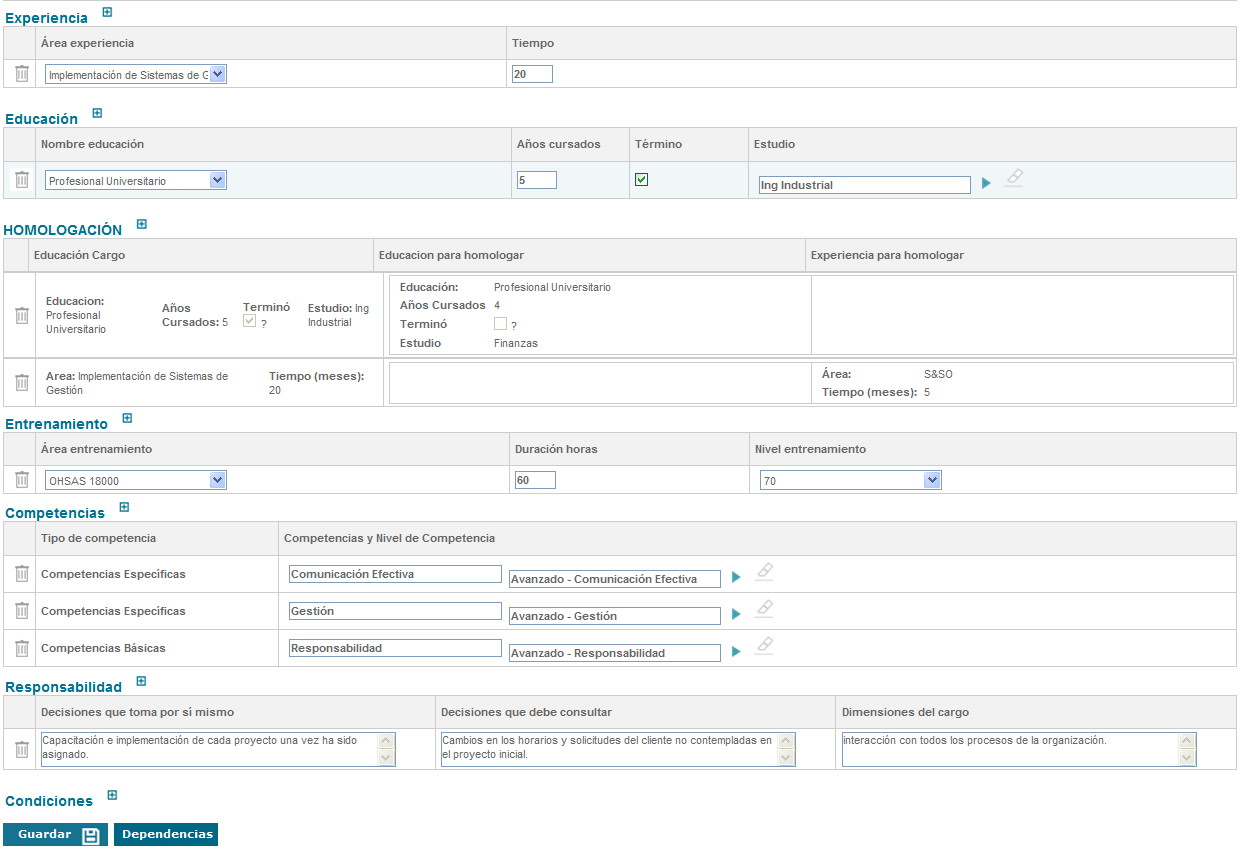Image resolution: width=1240 pixels, height=852 pixels.
Task: Click the plus icon next to Experiencia
Action: coord(107,13)
